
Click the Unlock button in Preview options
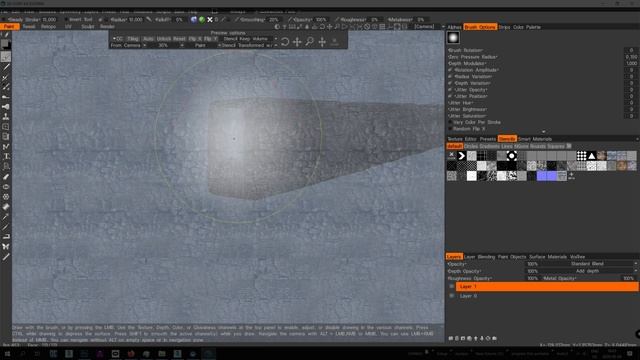164,39
